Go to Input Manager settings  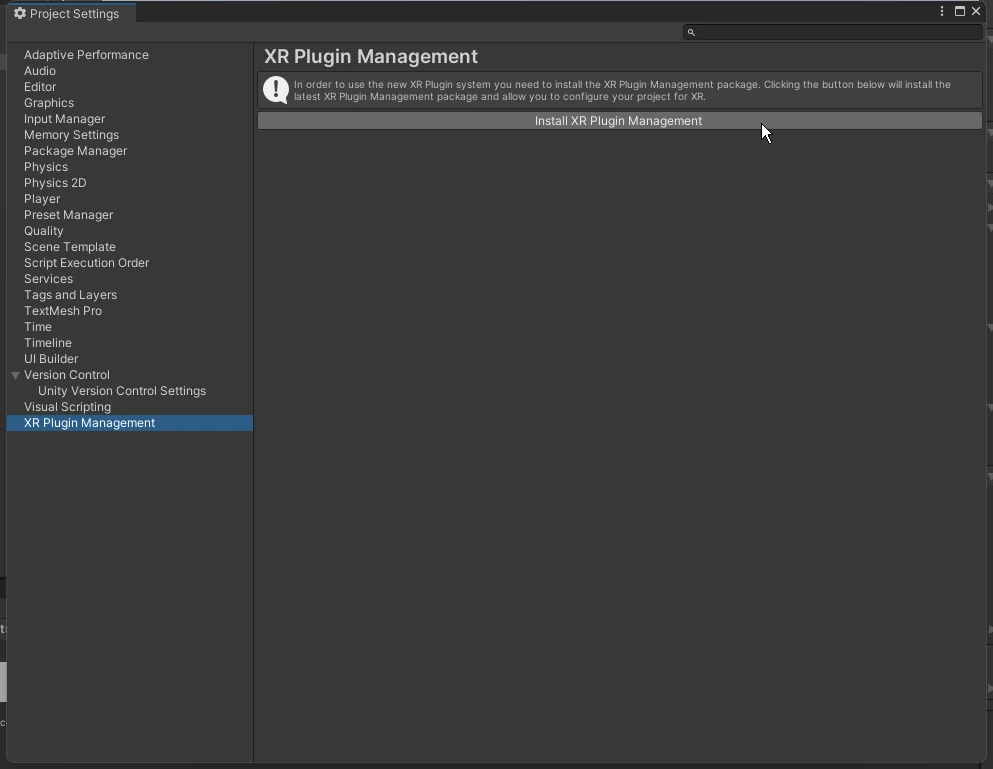pos(64,119)
